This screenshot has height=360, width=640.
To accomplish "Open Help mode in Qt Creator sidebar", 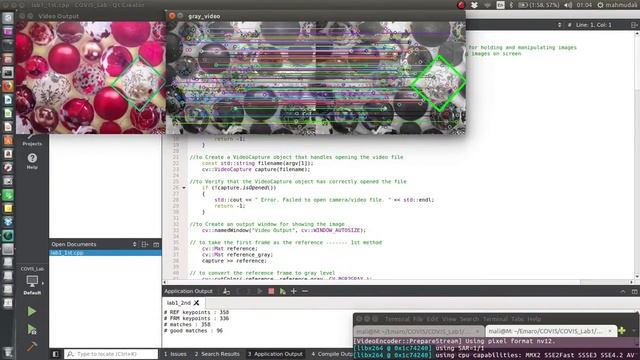I will [x=32, y=160].
